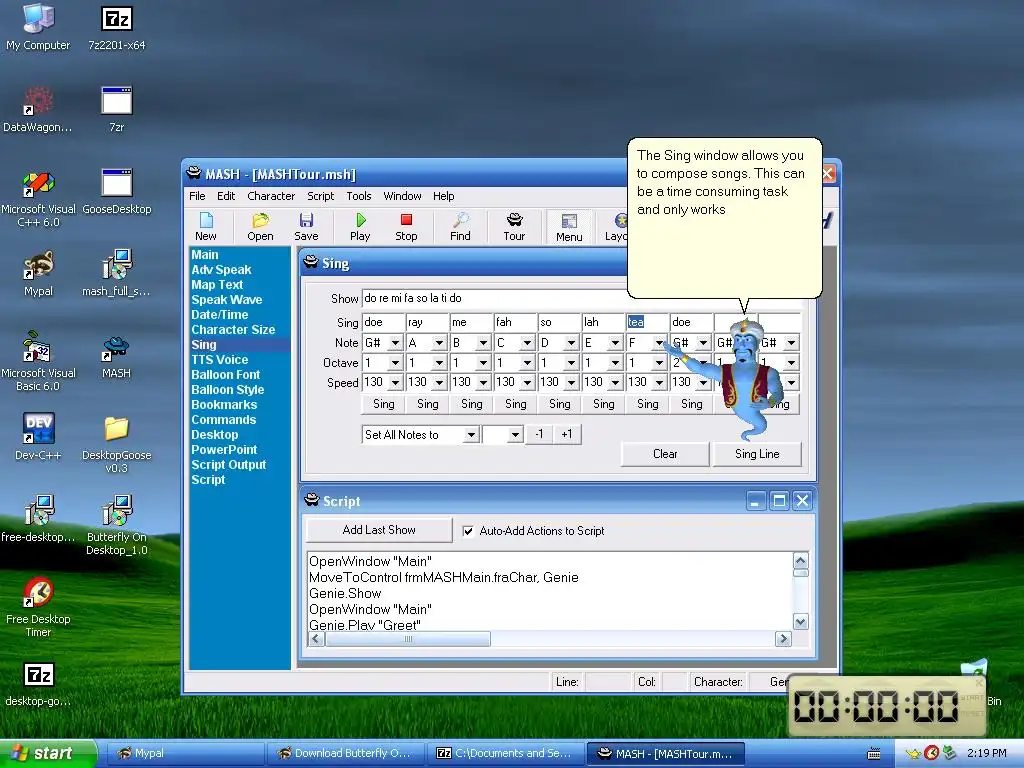Select Microsoft Visual C++ 6.0 desktop icon
The height and width of the screenshot is (768, 1024).
click(x=38, y=199)
